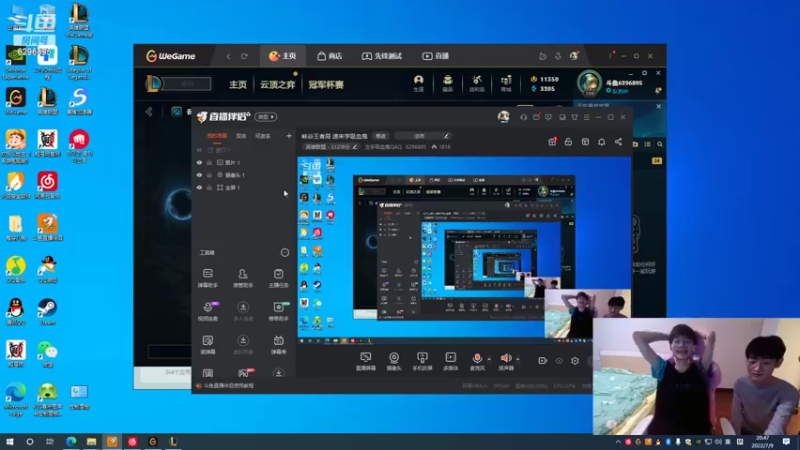This screenshot has width=800, height=450.
Task: Hide the 图片 1 source layer
Action: pyautogui.click(x=199, y=162)
